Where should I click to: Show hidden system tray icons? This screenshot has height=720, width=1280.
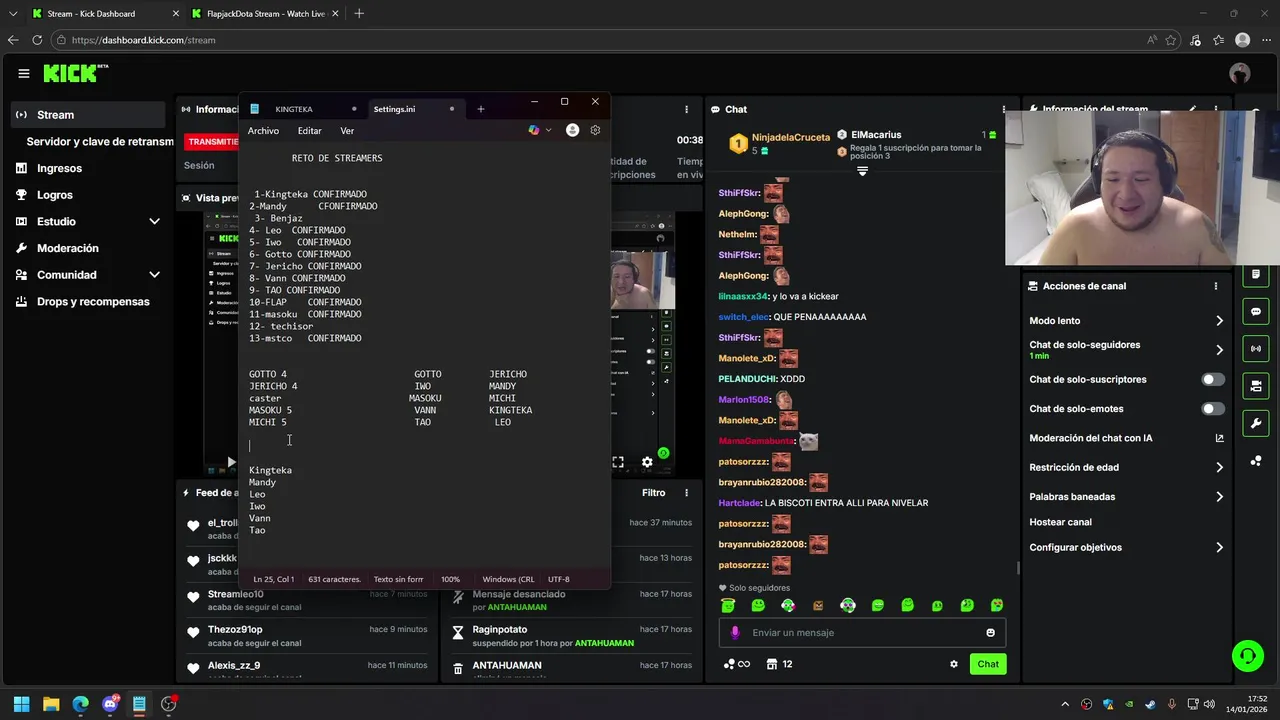click(1065, 704)
